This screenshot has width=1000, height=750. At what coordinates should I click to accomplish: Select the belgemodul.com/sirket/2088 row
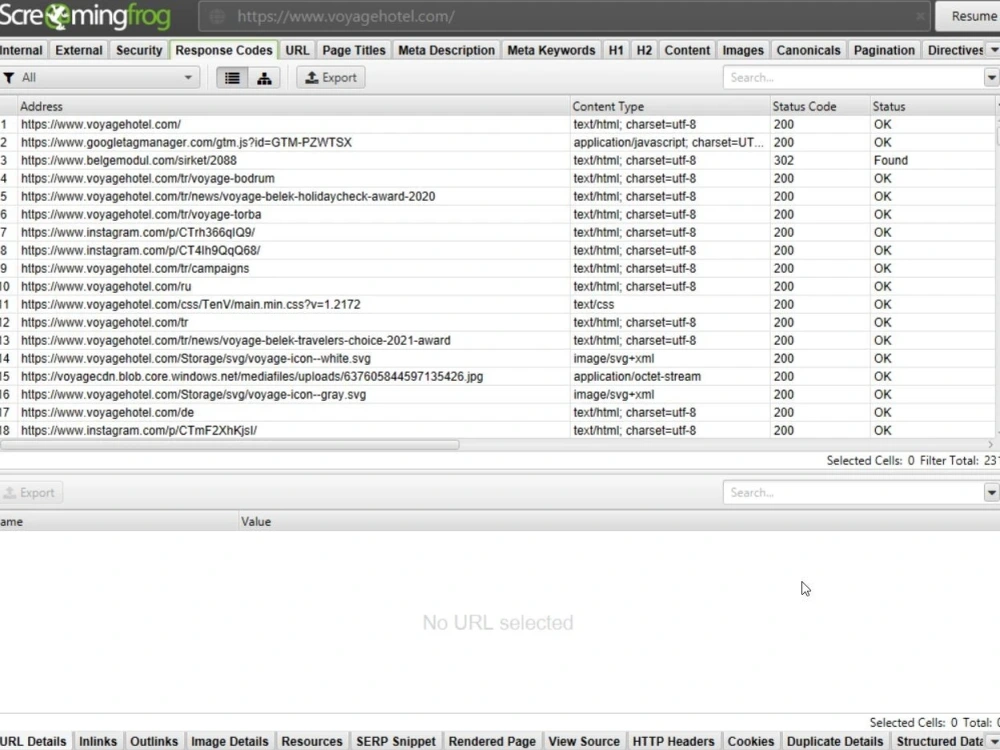click(497, 160)
